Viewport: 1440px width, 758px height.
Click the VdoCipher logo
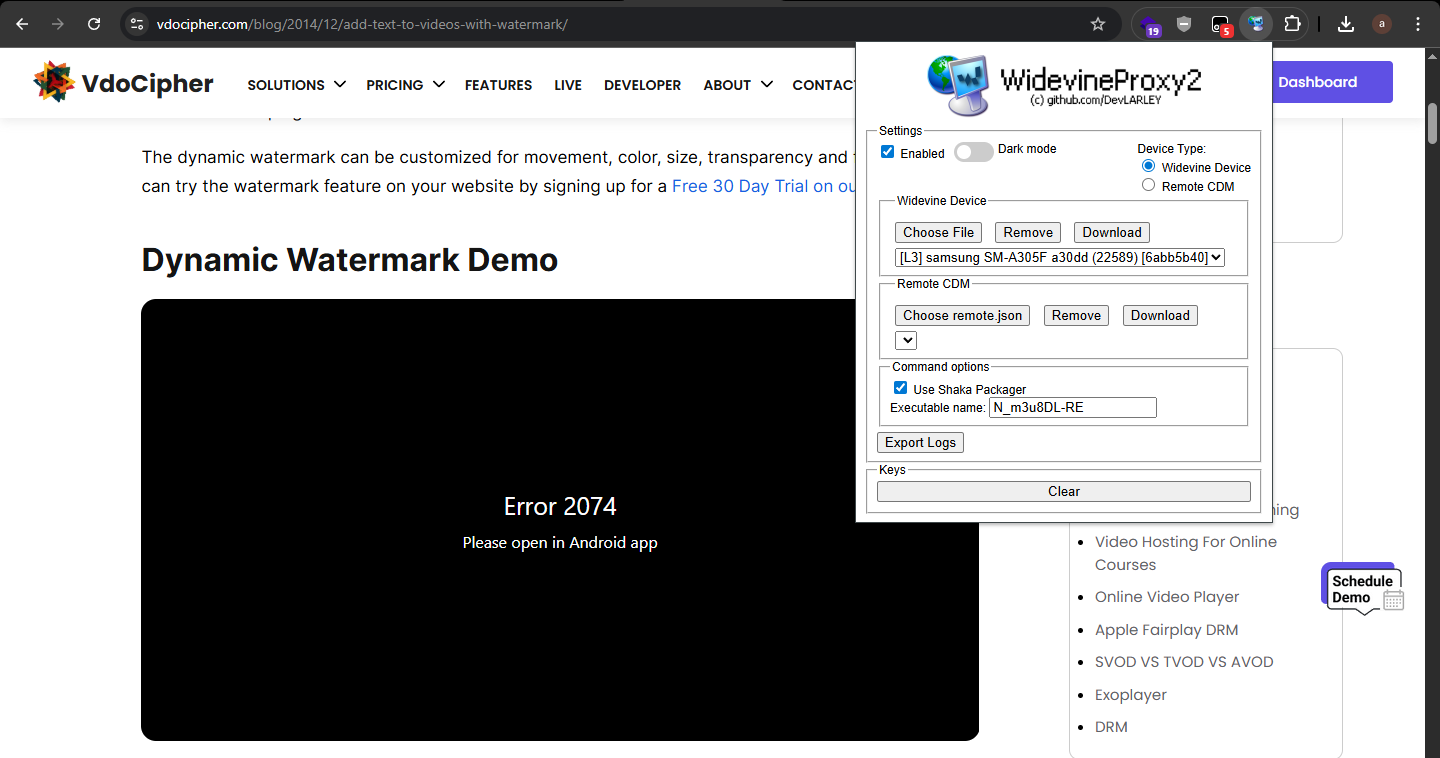[x=123, y=83]
